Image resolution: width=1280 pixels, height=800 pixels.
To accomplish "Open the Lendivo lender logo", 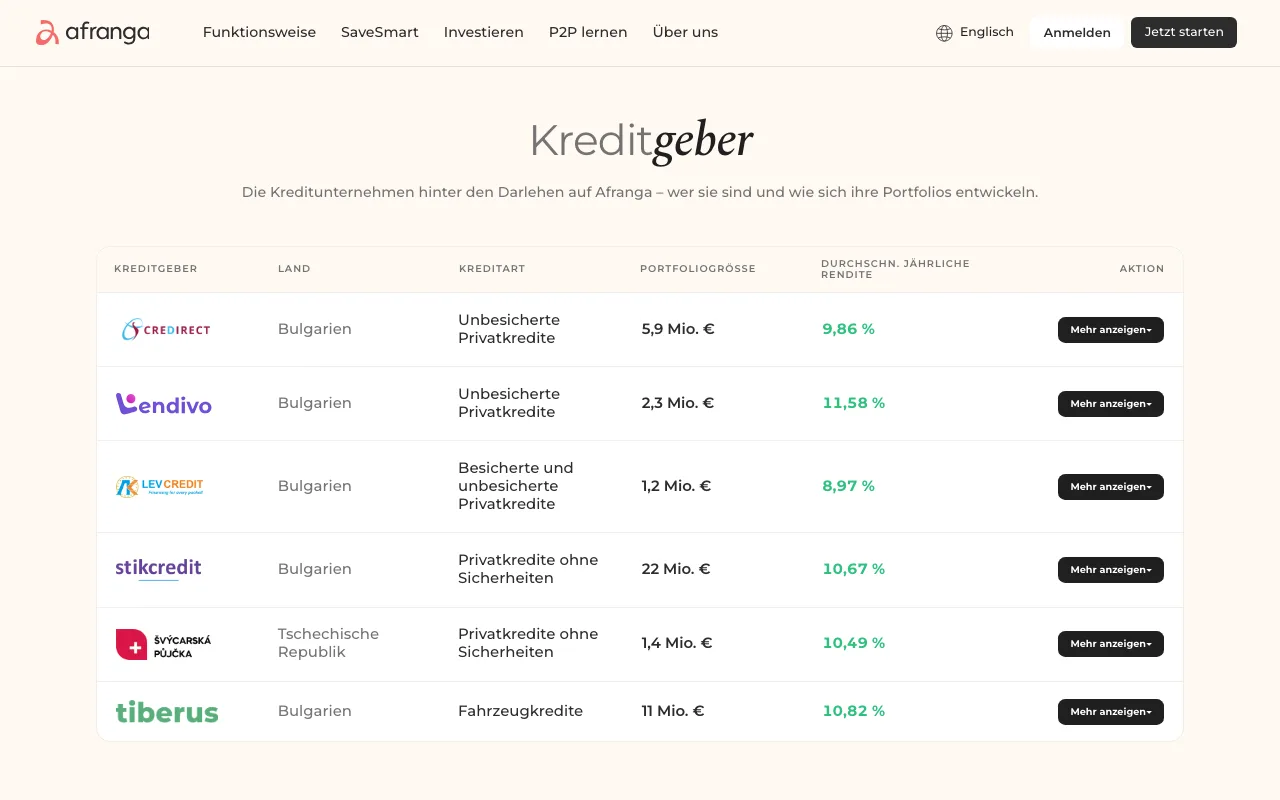I will (x=164, y=403).
